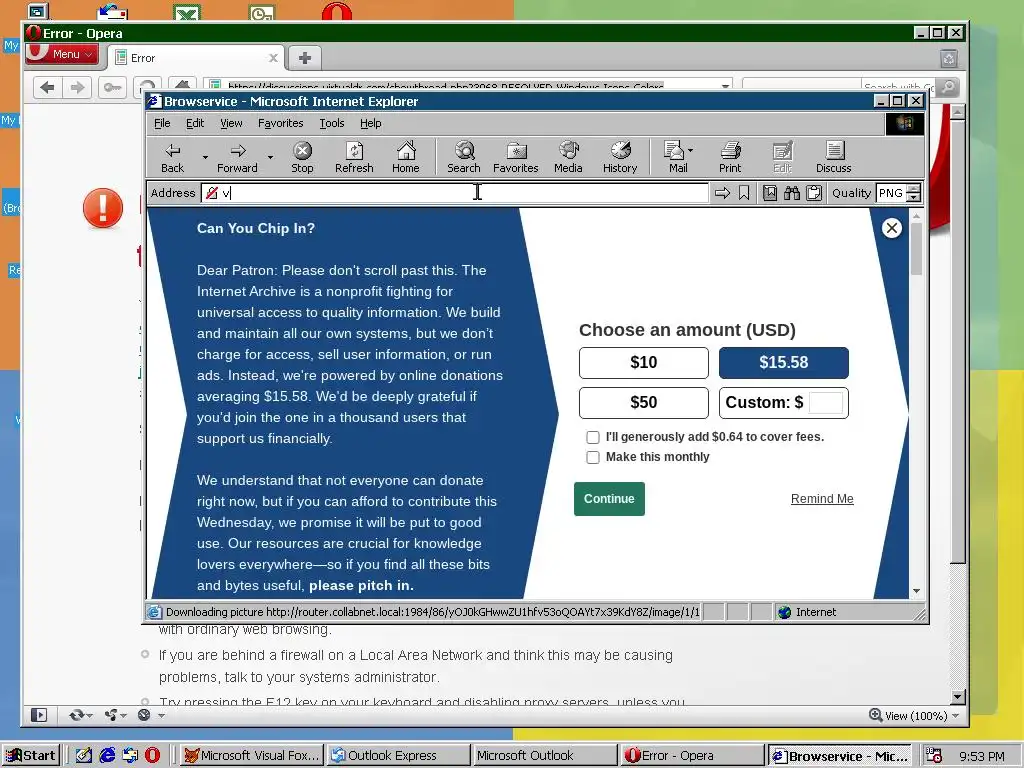The image size is (1024, 768).
Task: Check 'I'll generously add $0.64 to cover fees'
Action: pos(593,438)
